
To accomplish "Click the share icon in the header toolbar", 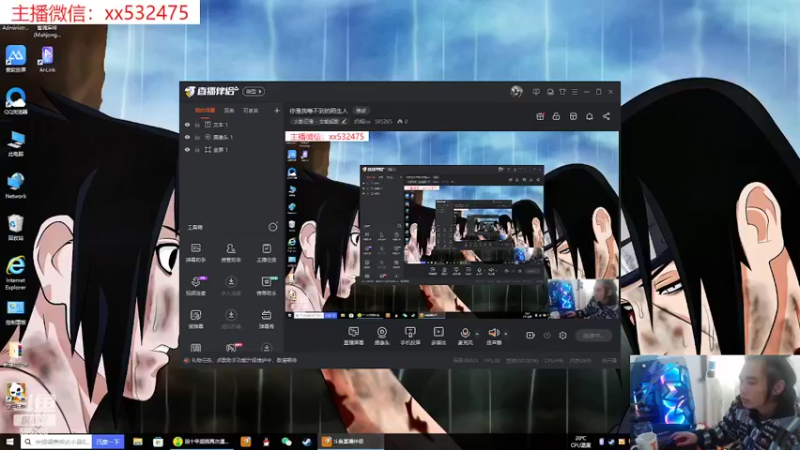I will pyautogui.click(x=606, y=116).
